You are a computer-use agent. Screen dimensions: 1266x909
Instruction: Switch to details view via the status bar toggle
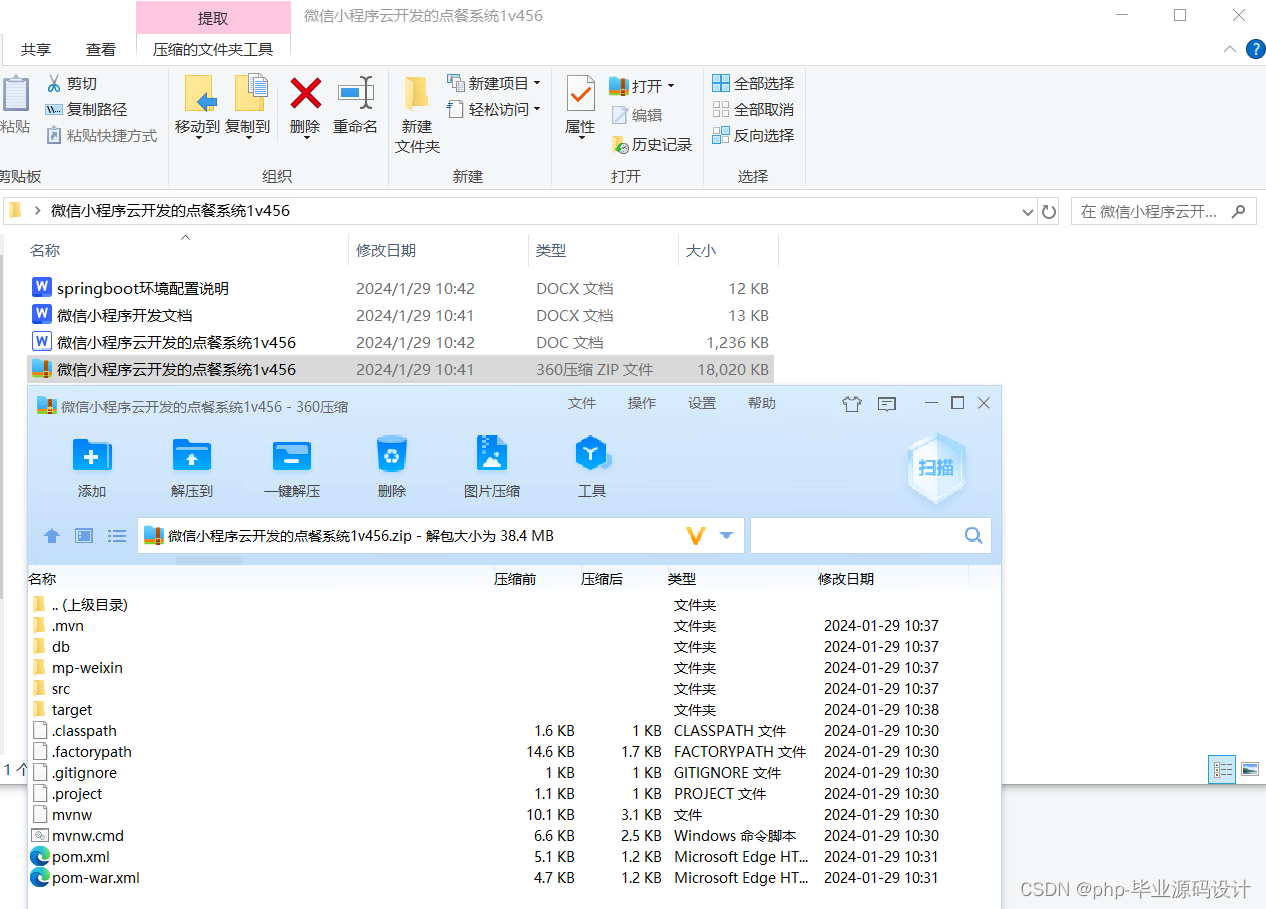point(1222,770)
